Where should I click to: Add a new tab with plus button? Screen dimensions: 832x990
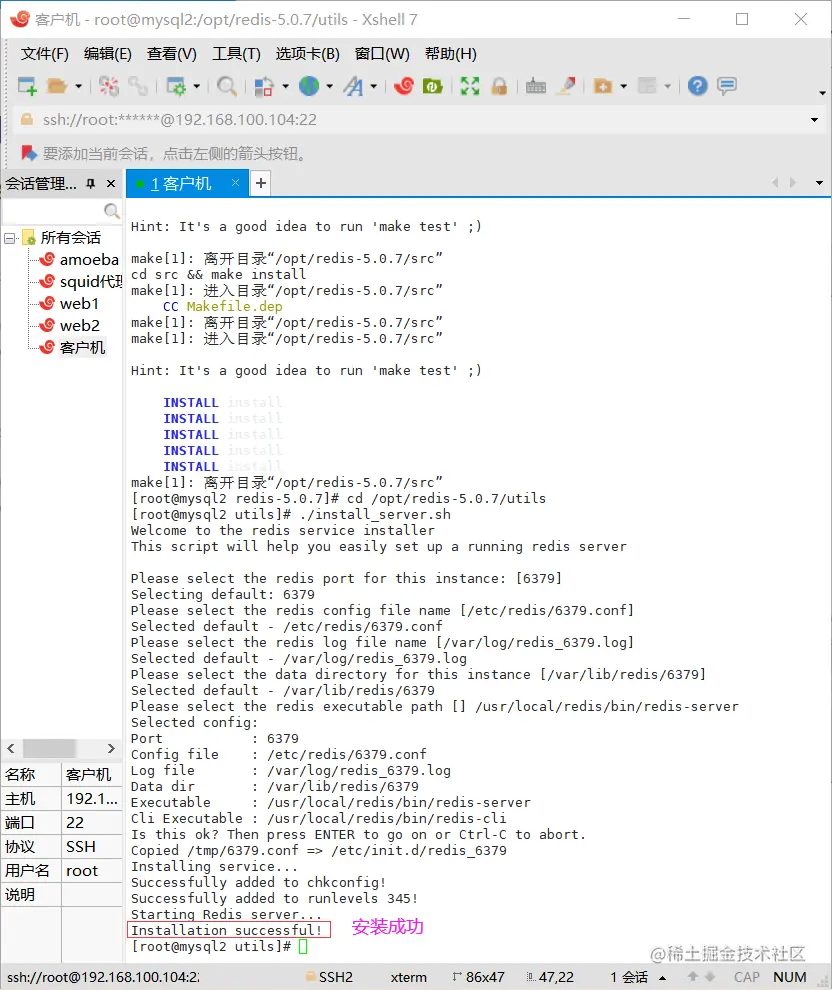[x=261, y=184]
